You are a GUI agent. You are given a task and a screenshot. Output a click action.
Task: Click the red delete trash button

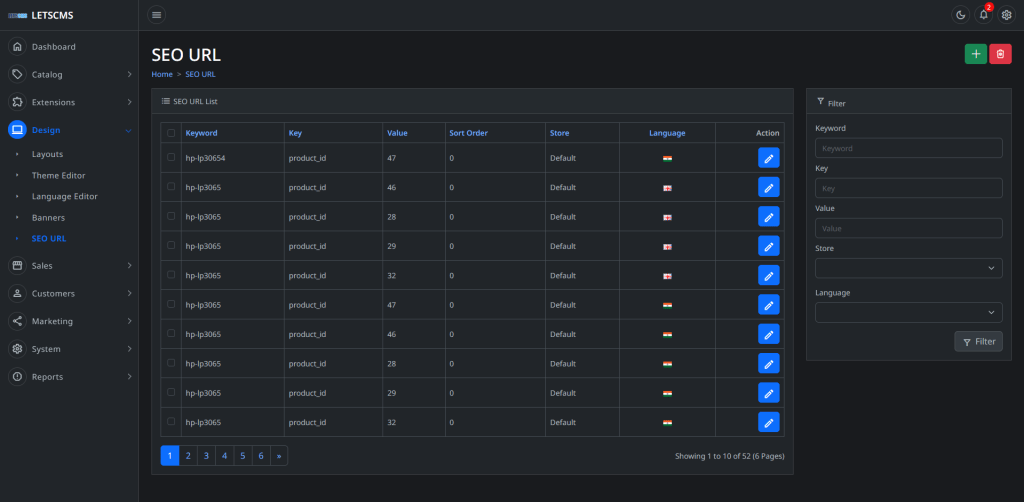[1000, 54]
